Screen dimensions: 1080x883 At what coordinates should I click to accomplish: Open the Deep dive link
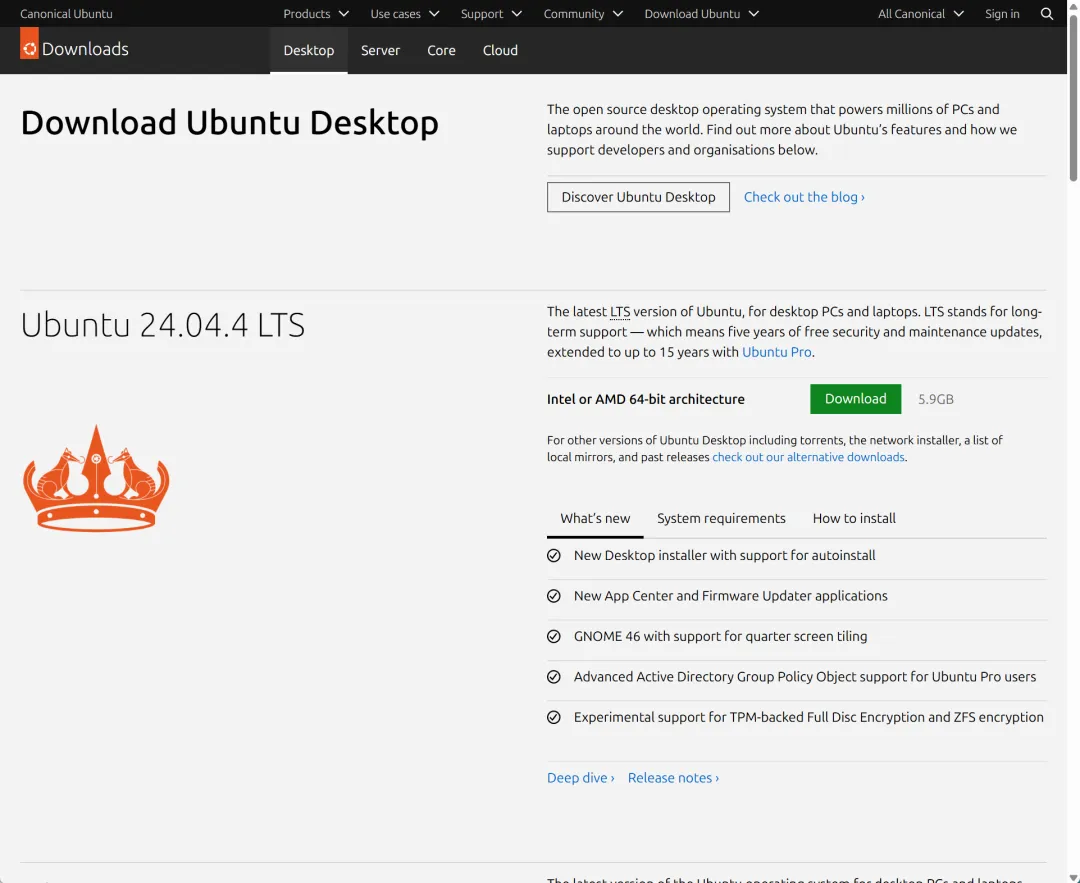click(581, 778)
